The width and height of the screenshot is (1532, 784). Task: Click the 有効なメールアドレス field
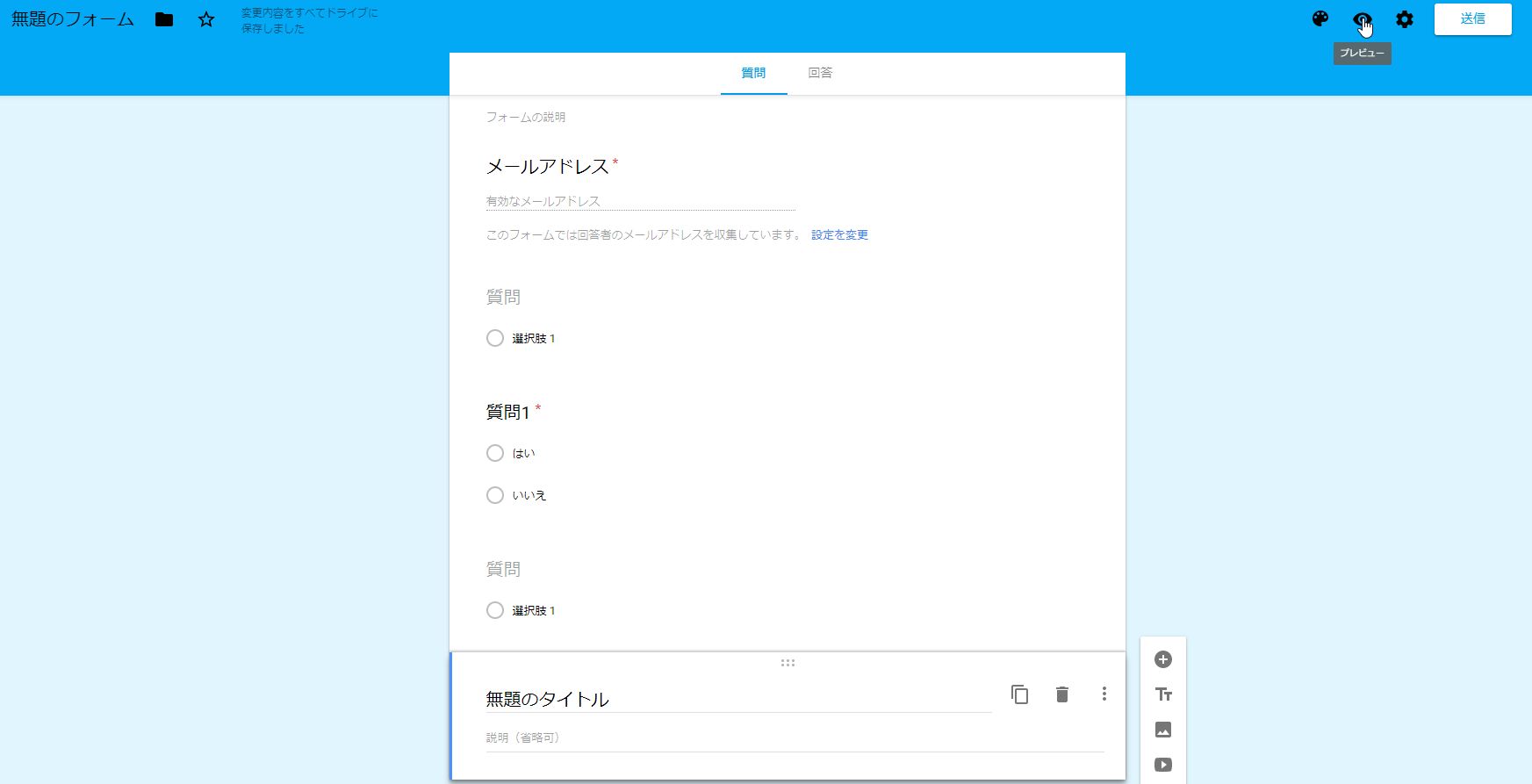click(x=641, y=201)
